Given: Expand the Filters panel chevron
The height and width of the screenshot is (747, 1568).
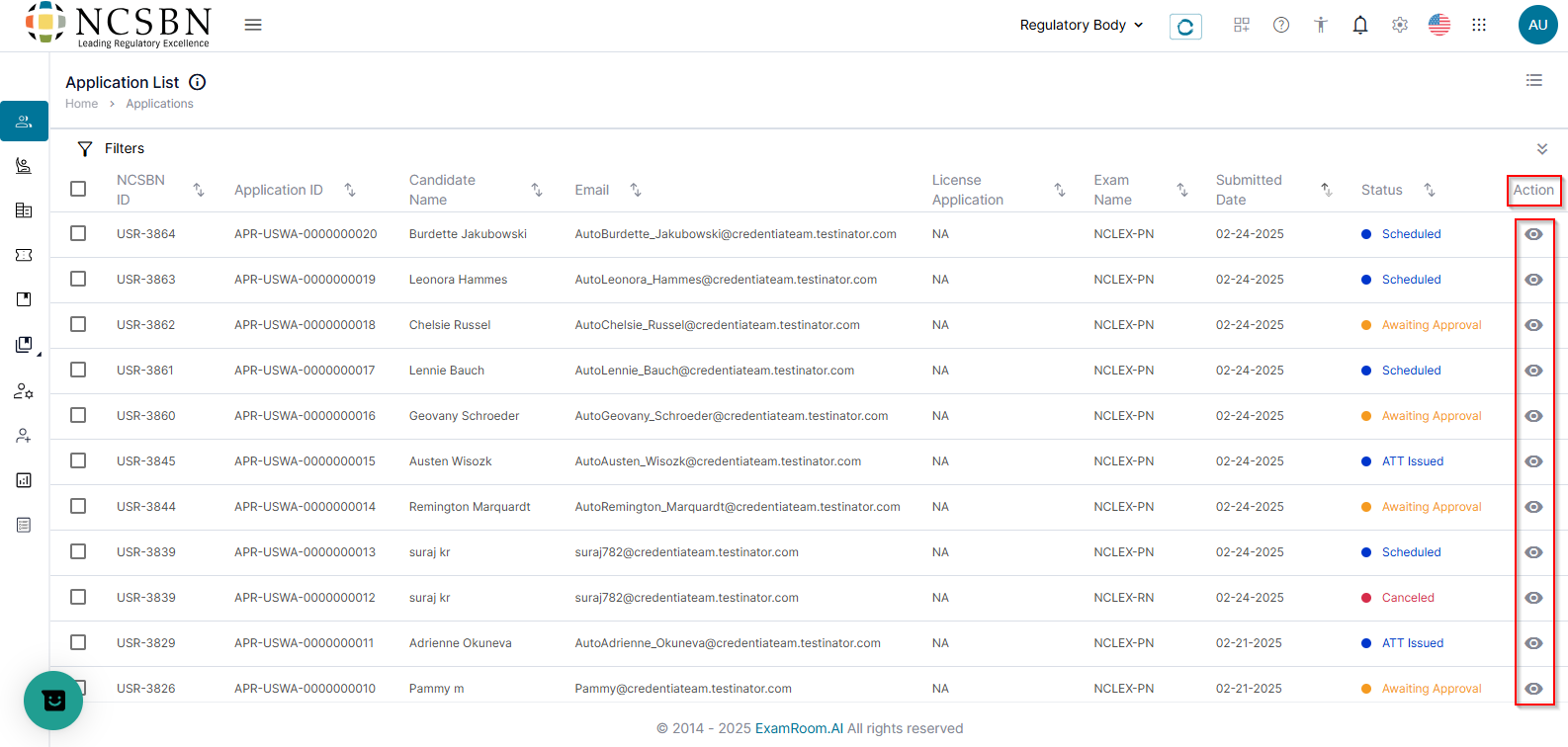Looking at the screenshot, I should click(x=1541, y=149).
